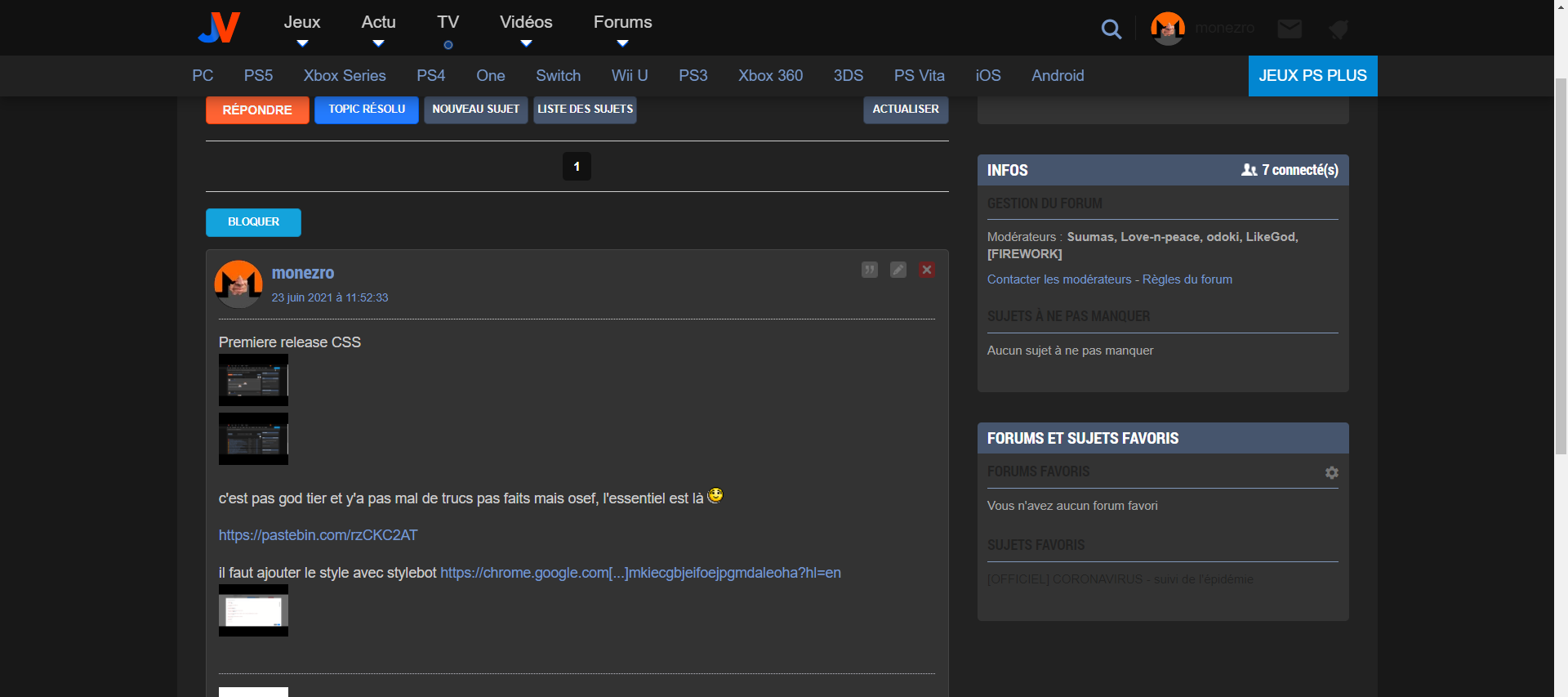Open favorite forums gear settings

tap(1331, 472)
